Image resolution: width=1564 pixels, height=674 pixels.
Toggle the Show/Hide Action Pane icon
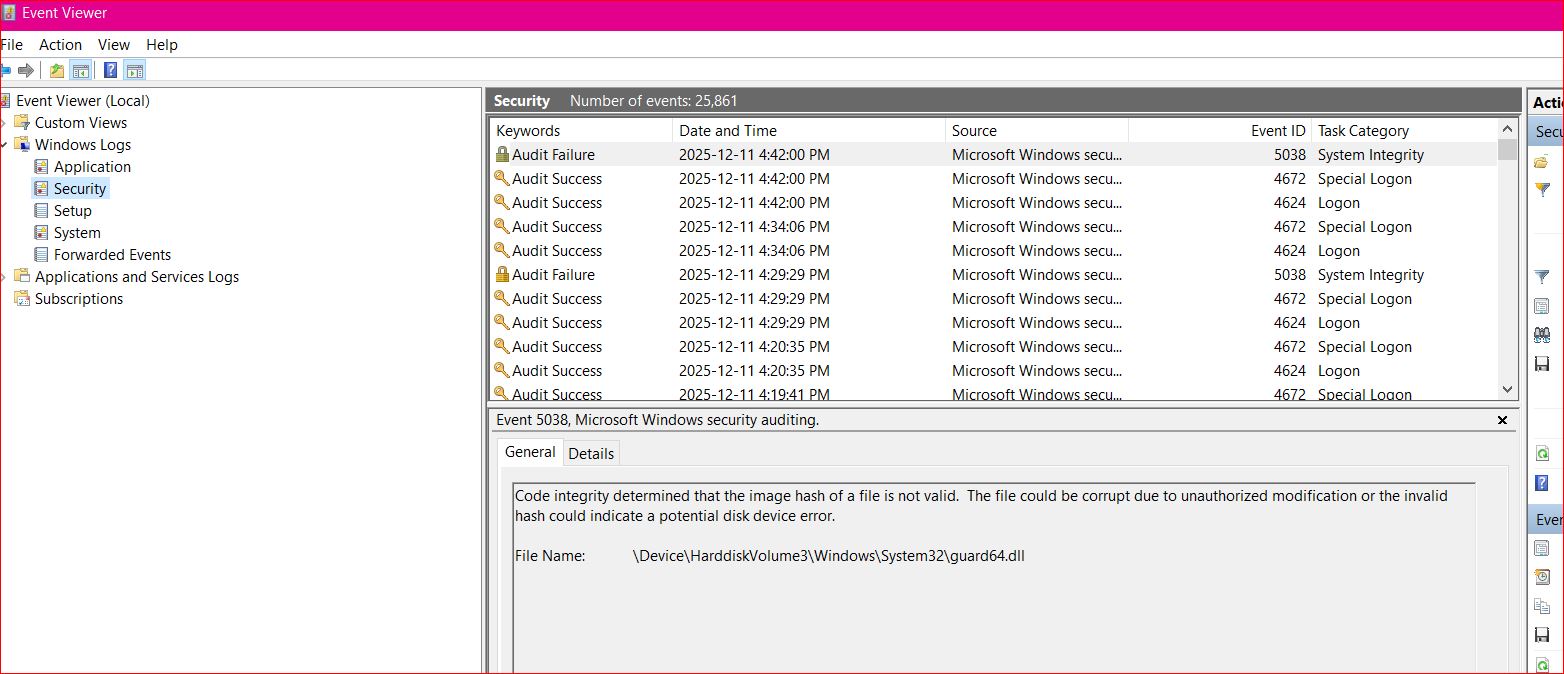135,70
